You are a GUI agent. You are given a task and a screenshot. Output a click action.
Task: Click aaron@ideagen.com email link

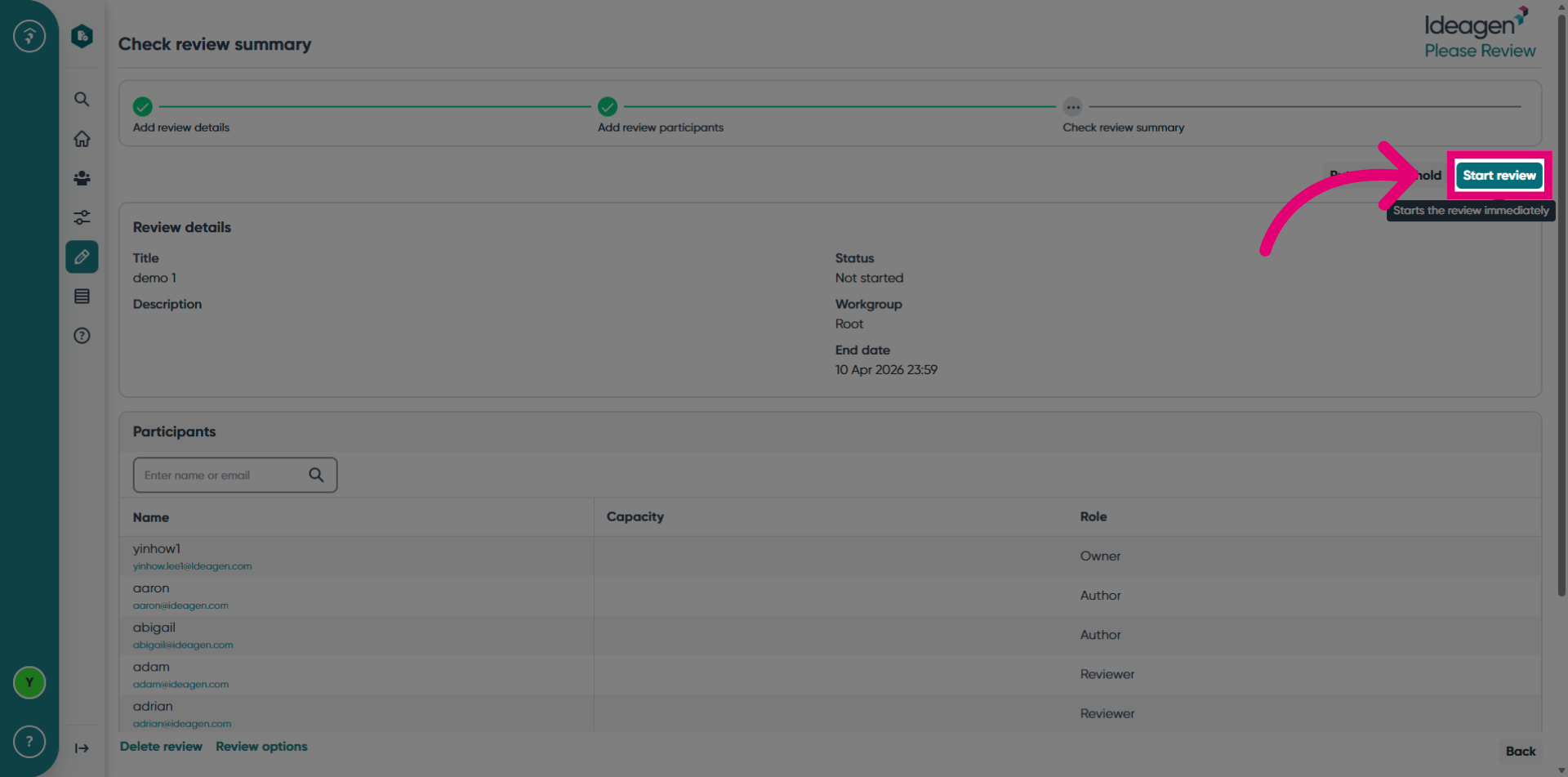click(x=180, y=605)
